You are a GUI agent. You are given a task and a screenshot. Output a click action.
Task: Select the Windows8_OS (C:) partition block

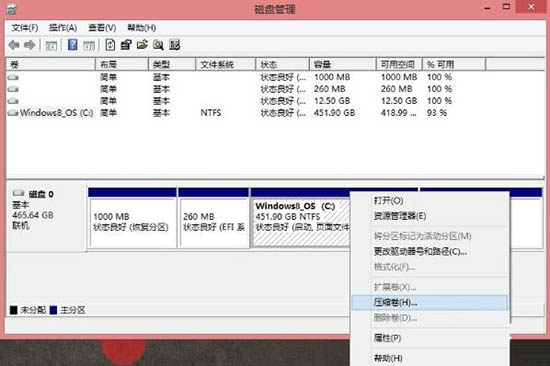[300, 218]
